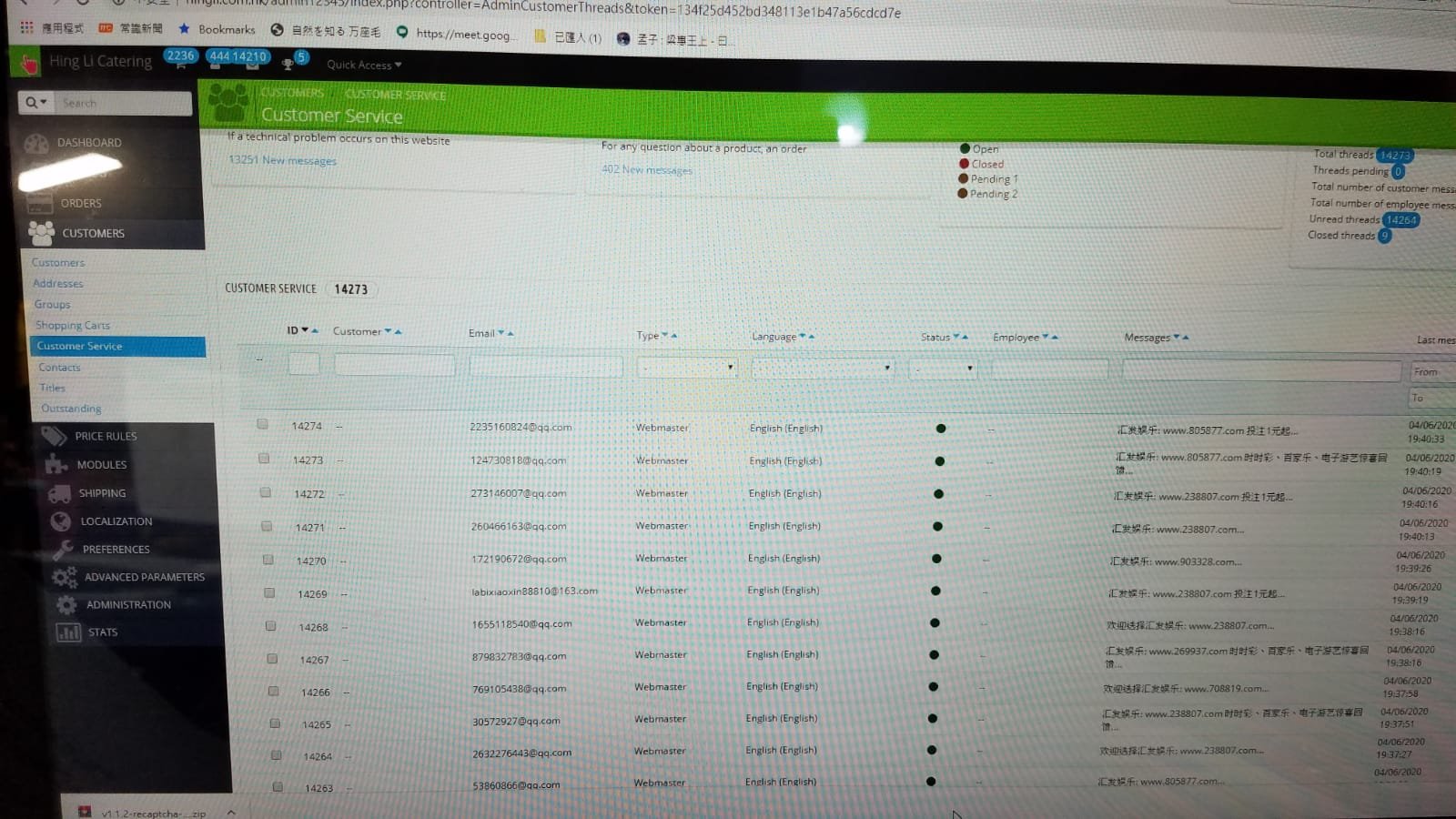Go to the Groups submenu
This screenshot has width=1456, height=819.
click(x=53, y=305)
